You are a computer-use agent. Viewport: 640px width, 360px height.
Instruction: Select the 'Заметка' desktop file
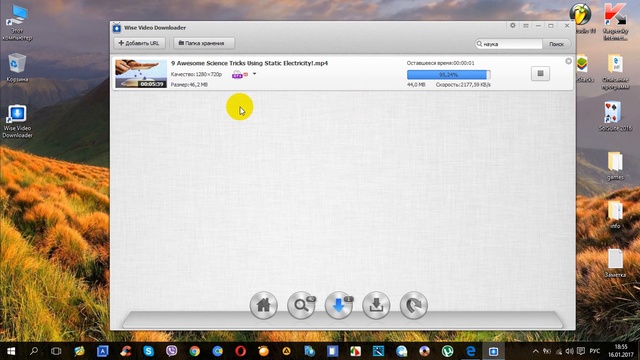615,263
